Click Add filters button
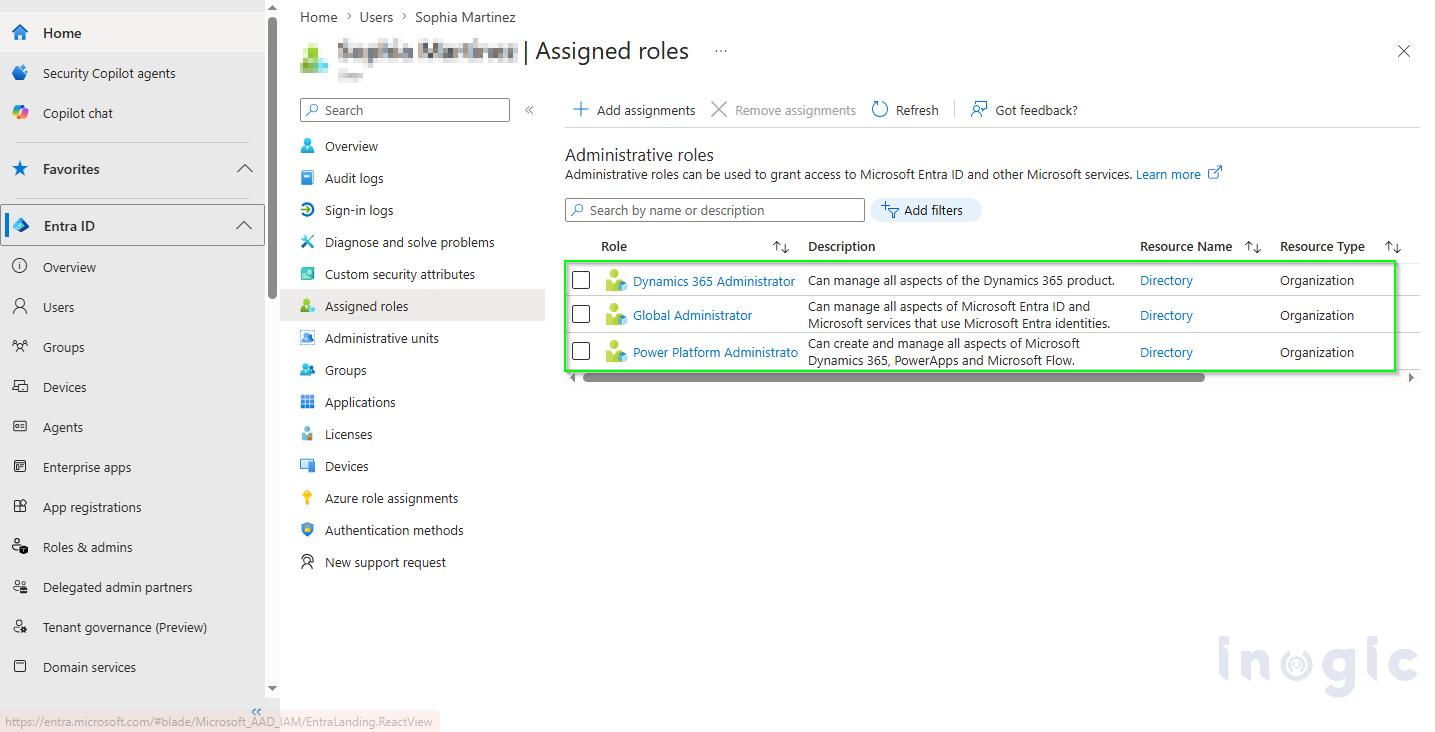 925,210
